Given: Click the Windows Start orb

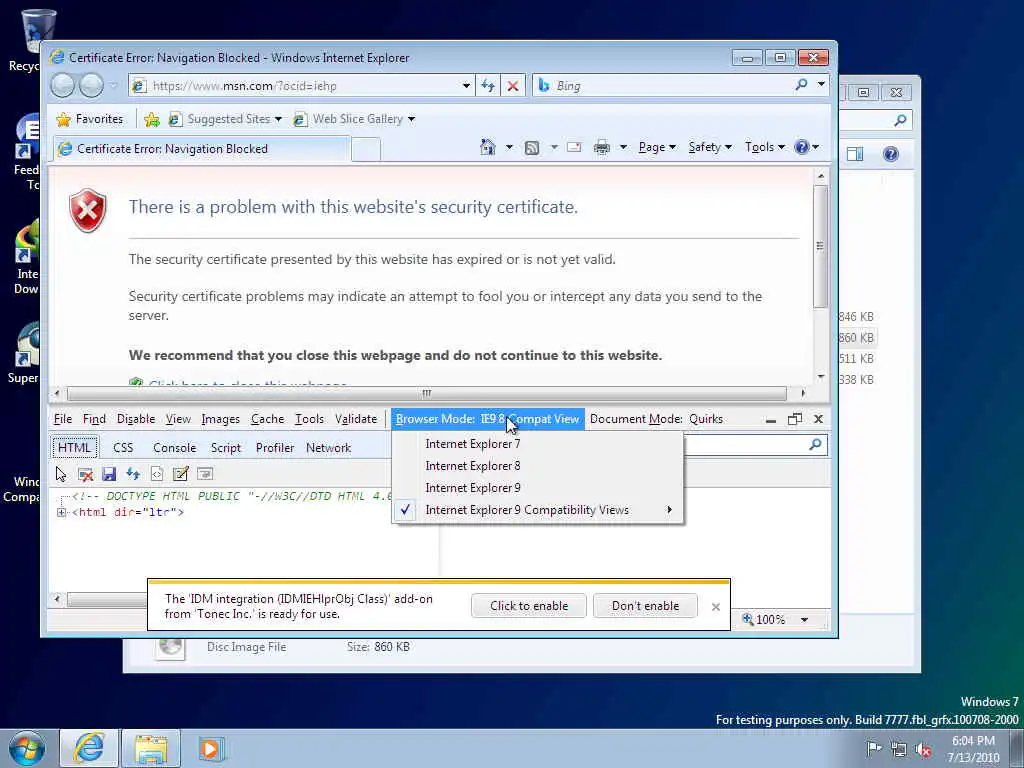Looking at the screenshot, I should tap(27, 748).
